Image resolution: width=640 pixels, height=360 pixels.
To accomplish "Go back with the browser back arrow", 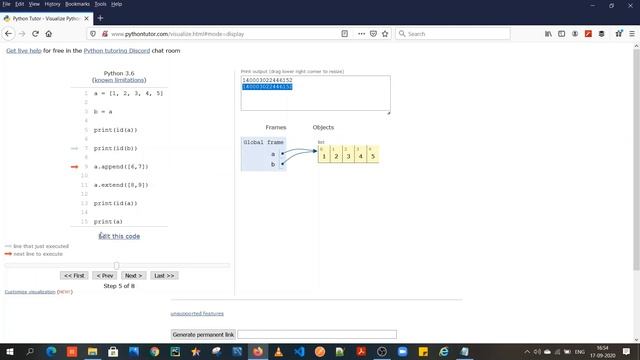I will coord(9,34).
